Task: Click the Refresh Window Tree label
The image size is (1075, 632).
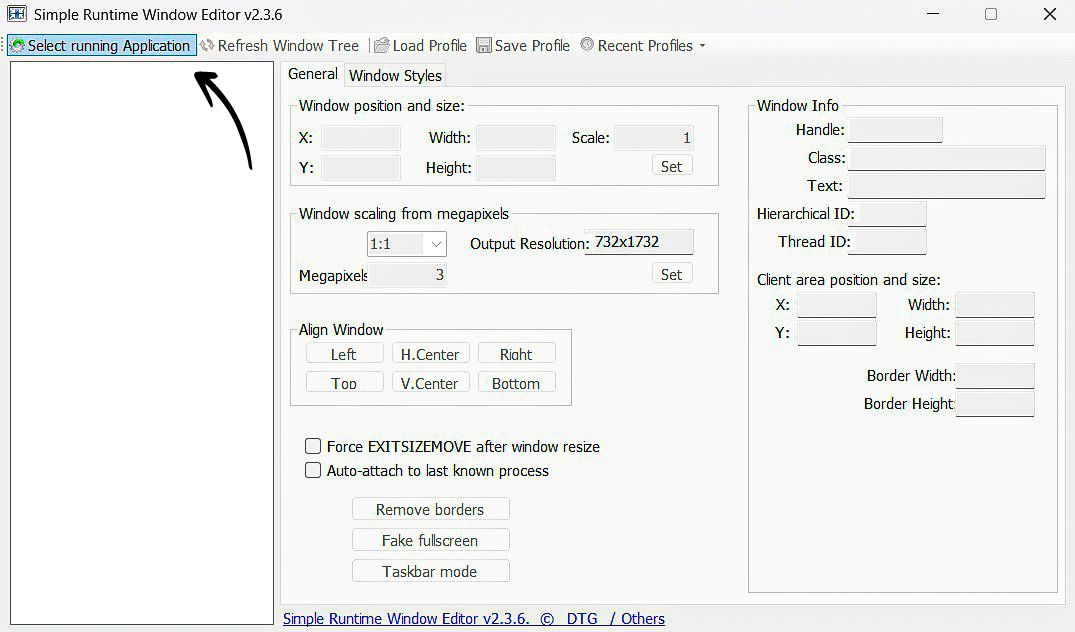Action: (x=288, y=46)
